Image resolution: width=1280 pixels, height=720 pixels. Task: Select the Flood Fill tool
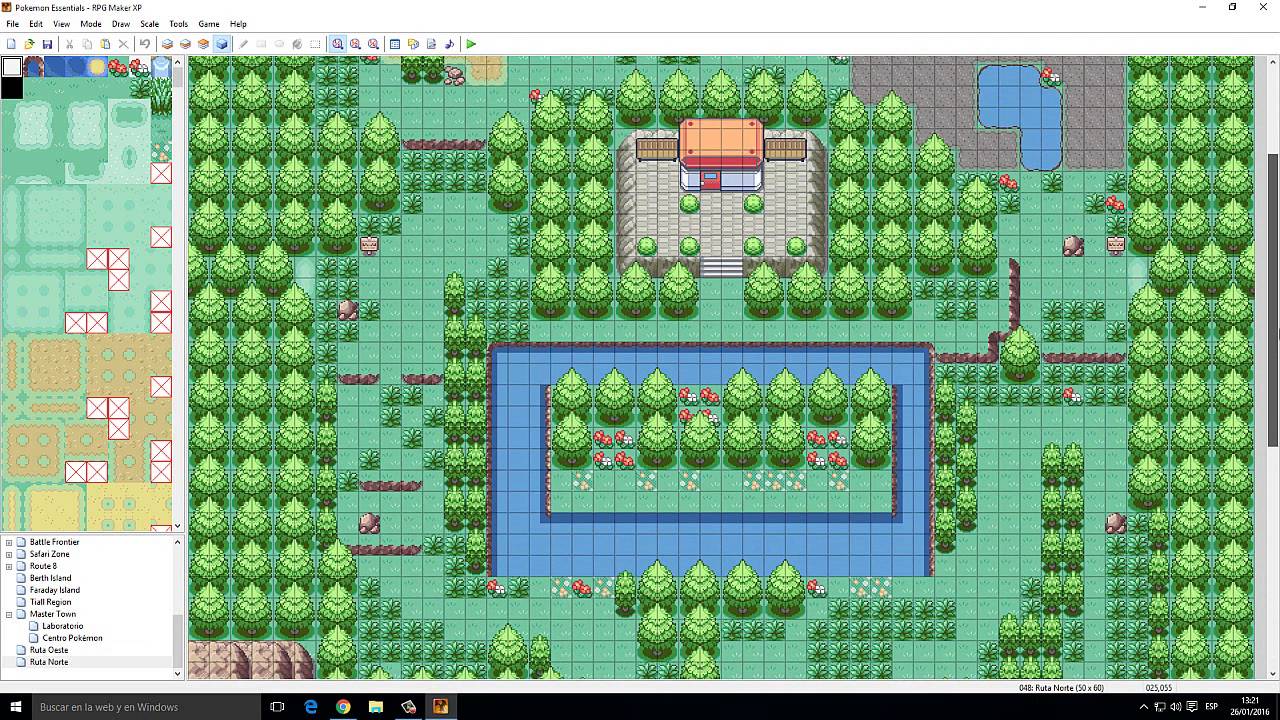click(x=297, y=44)
